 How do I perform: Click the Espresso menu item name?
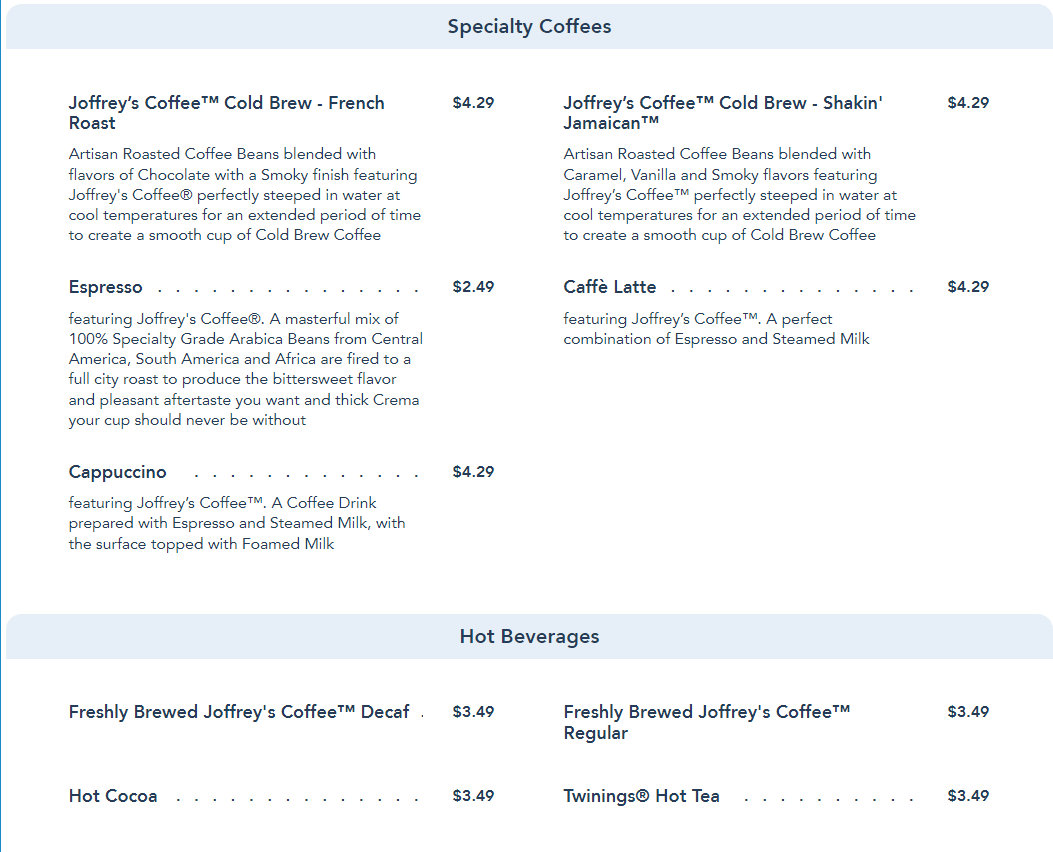point(106,288)
